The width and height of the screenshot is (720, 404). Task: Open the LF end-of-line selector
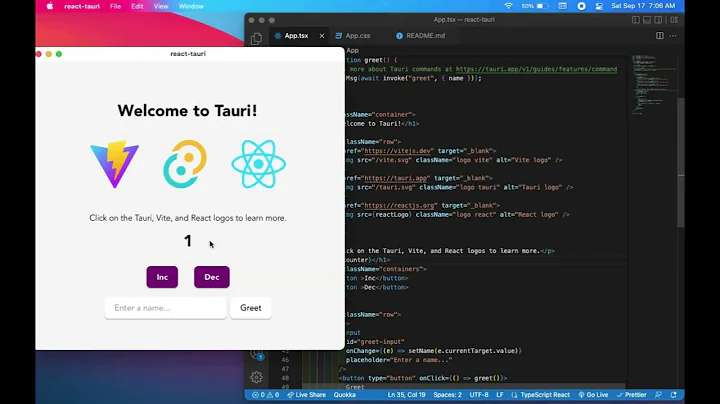pos(500,395)
